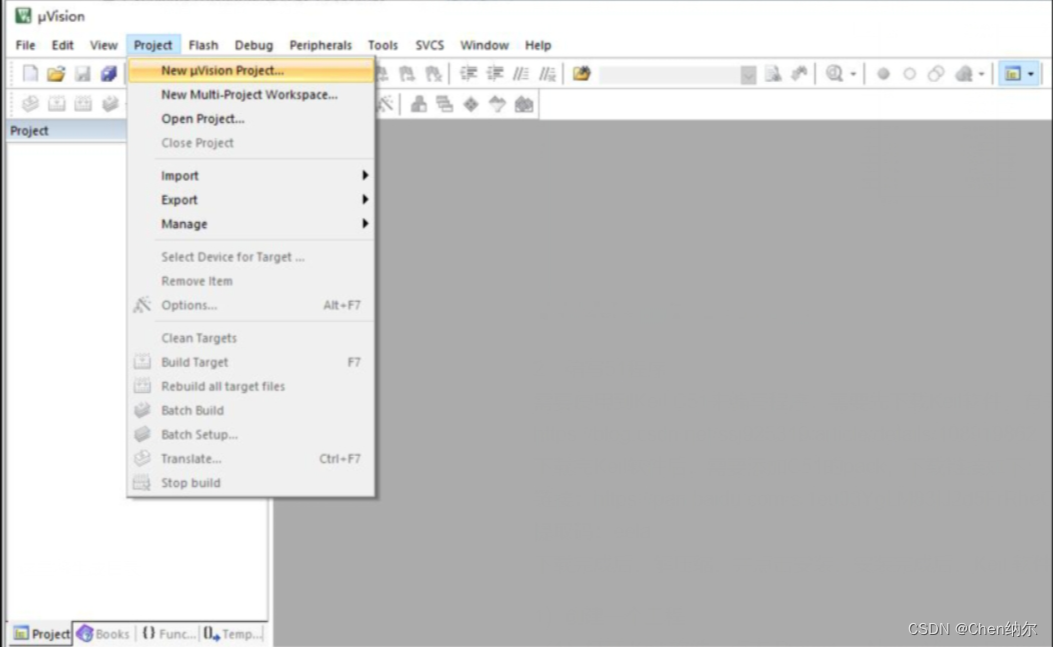
Task: Open the SVCS menu
Action: pyautogui.click(x=429, y=45)
